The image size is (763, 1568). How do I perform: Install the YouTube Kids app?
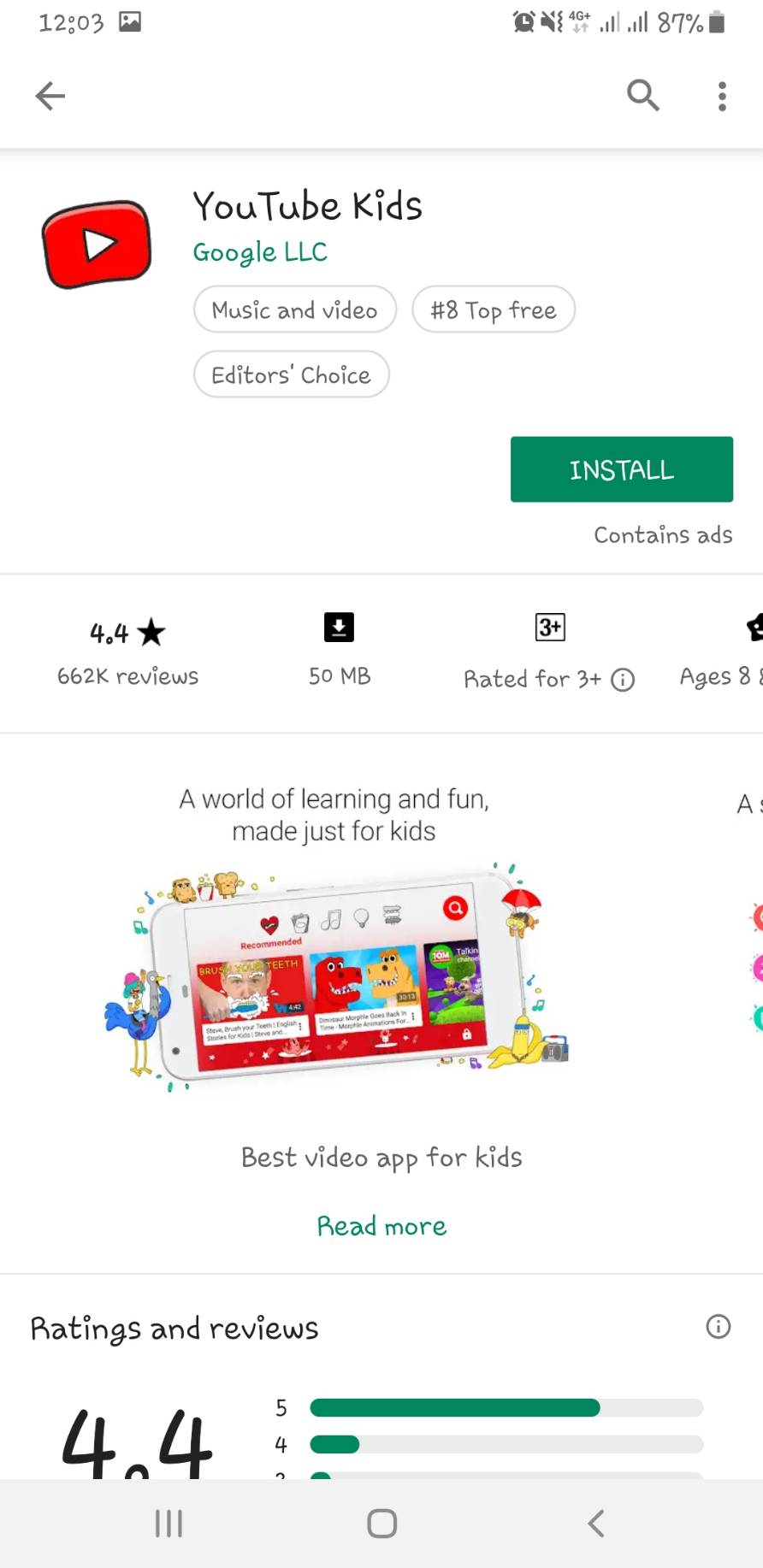tap(622, 469)
